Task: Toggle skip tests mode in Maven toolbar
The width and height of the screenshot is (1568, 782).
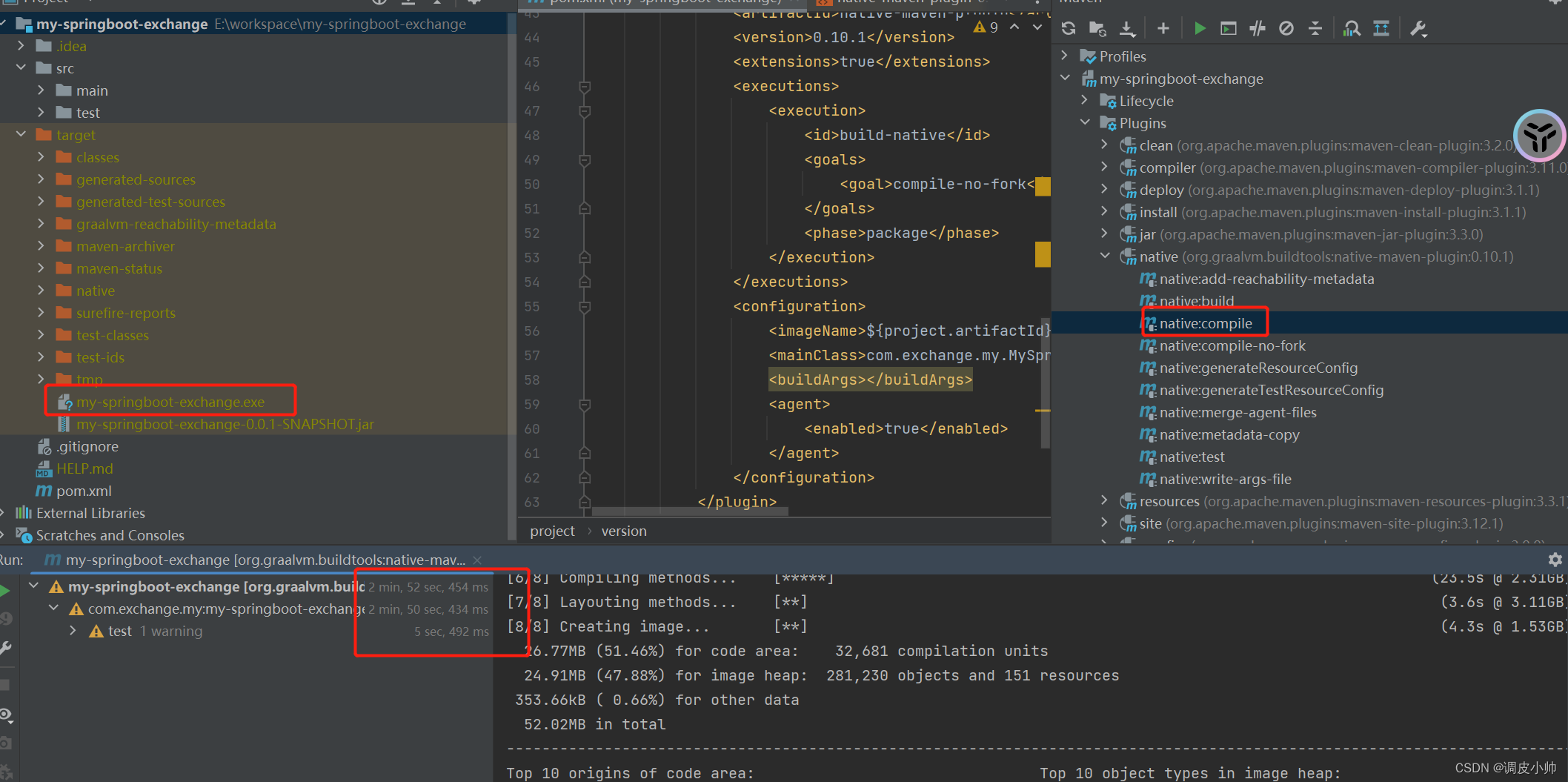Action: 1258,28
